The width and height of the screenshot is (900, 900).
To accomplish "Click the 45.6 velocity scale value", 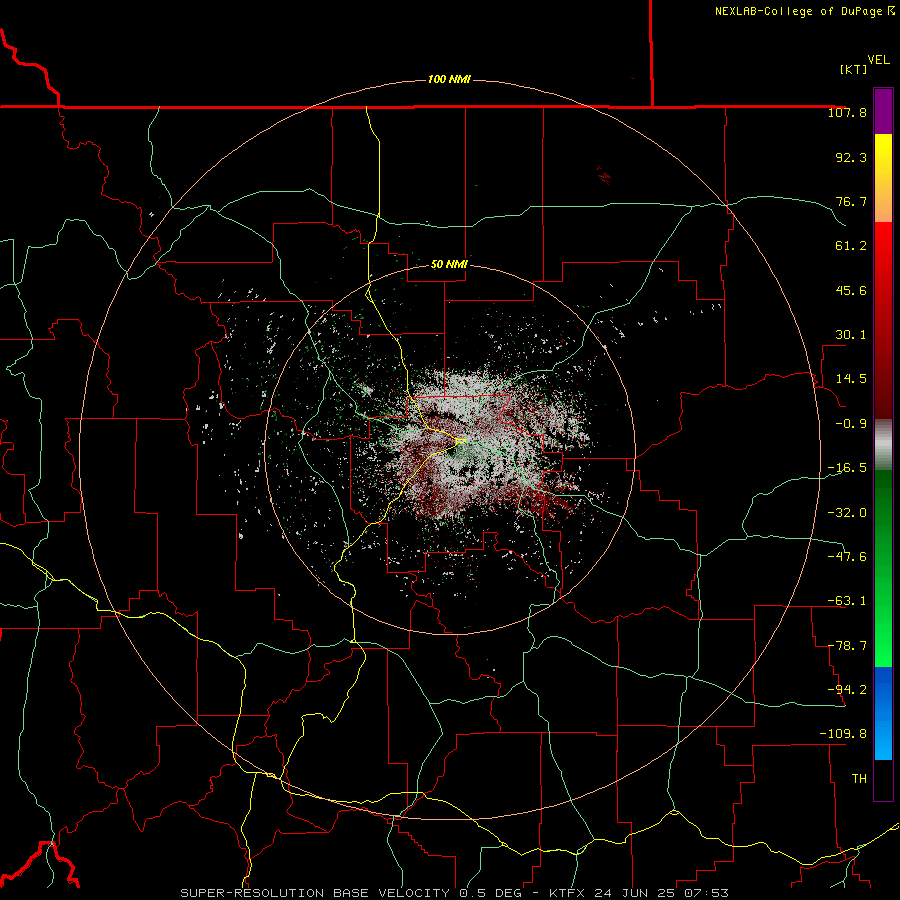I will coord(851,290).
